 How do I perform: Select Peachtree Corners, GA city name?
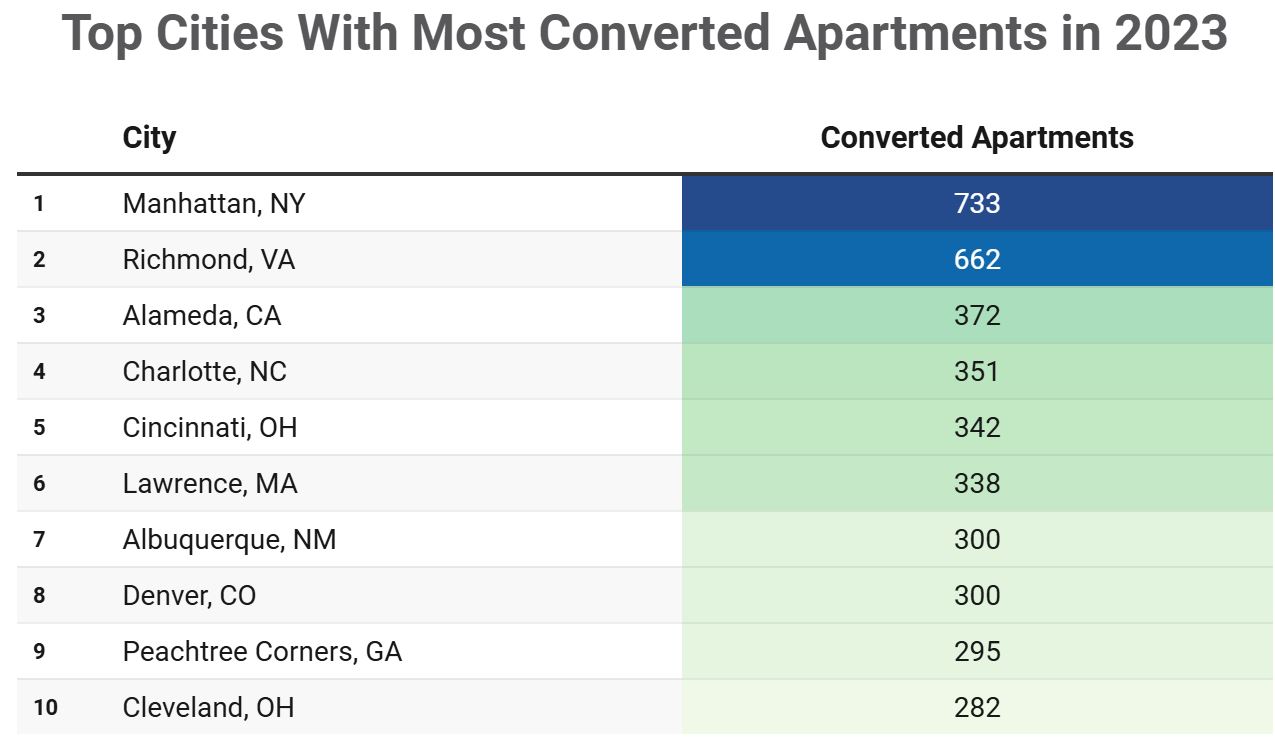pos(262,652)
